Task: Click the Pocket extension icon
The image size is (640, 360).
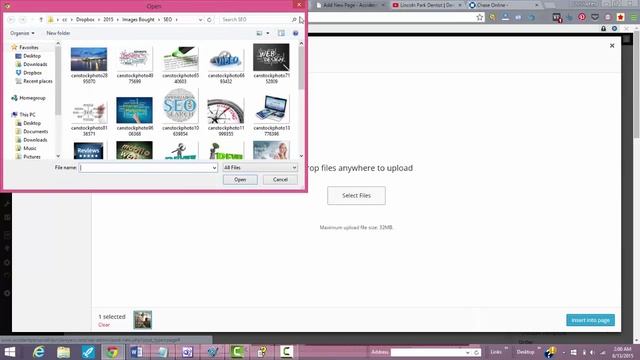Action: (595, 17)
